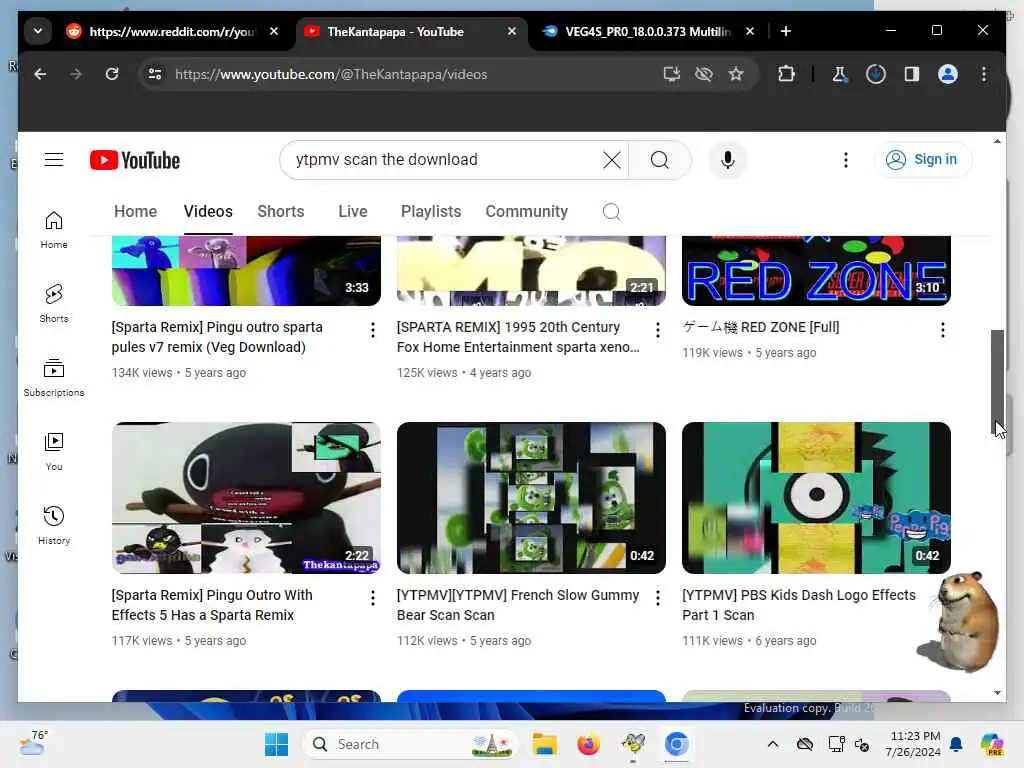Play the Gummy Bear 0:42 thumbnail
Viewport: 1024px width, 768px height.
tap(531, 498)
